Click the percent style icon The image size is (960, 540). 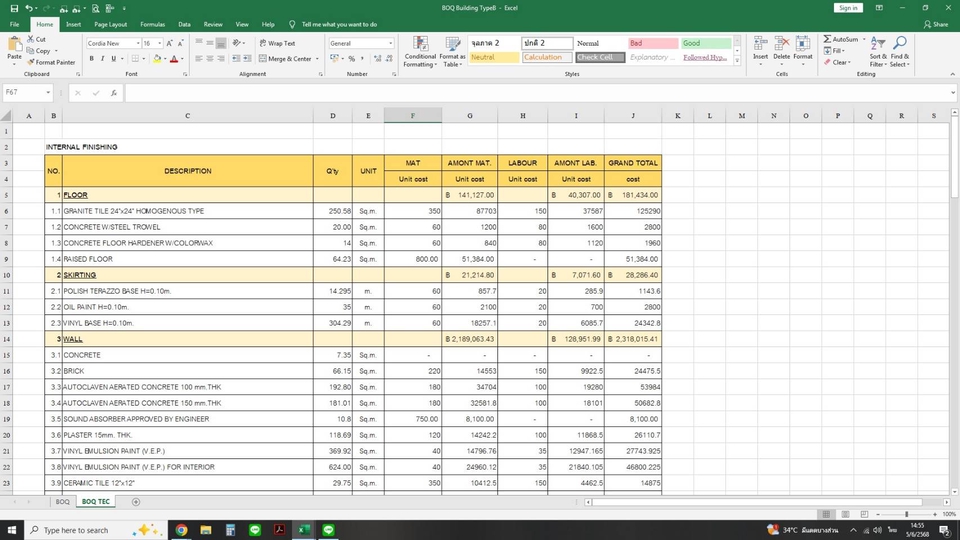coord(352,59)
